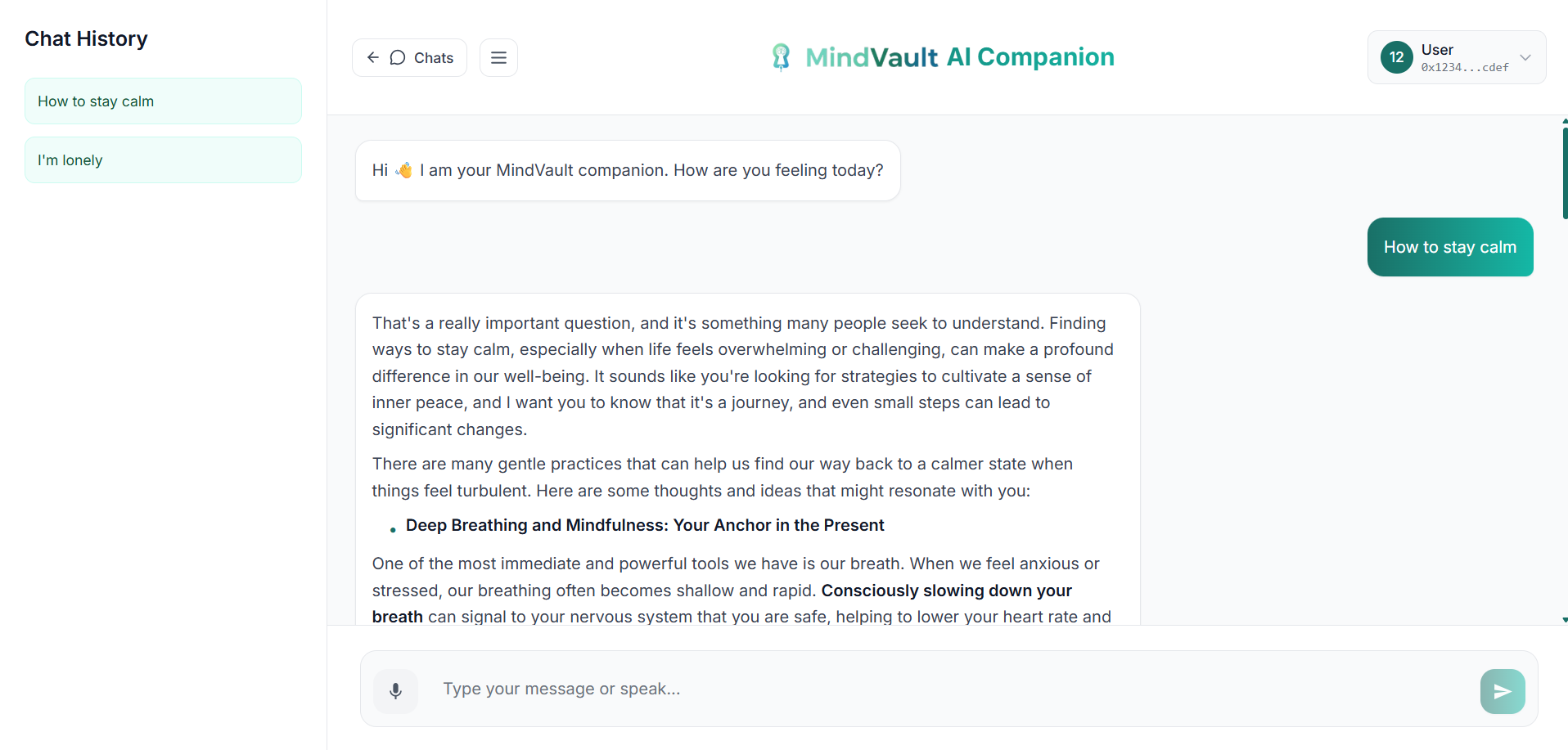Click the microphone voice input icon
1568x750 pixels.
click(x=395, y=691)
